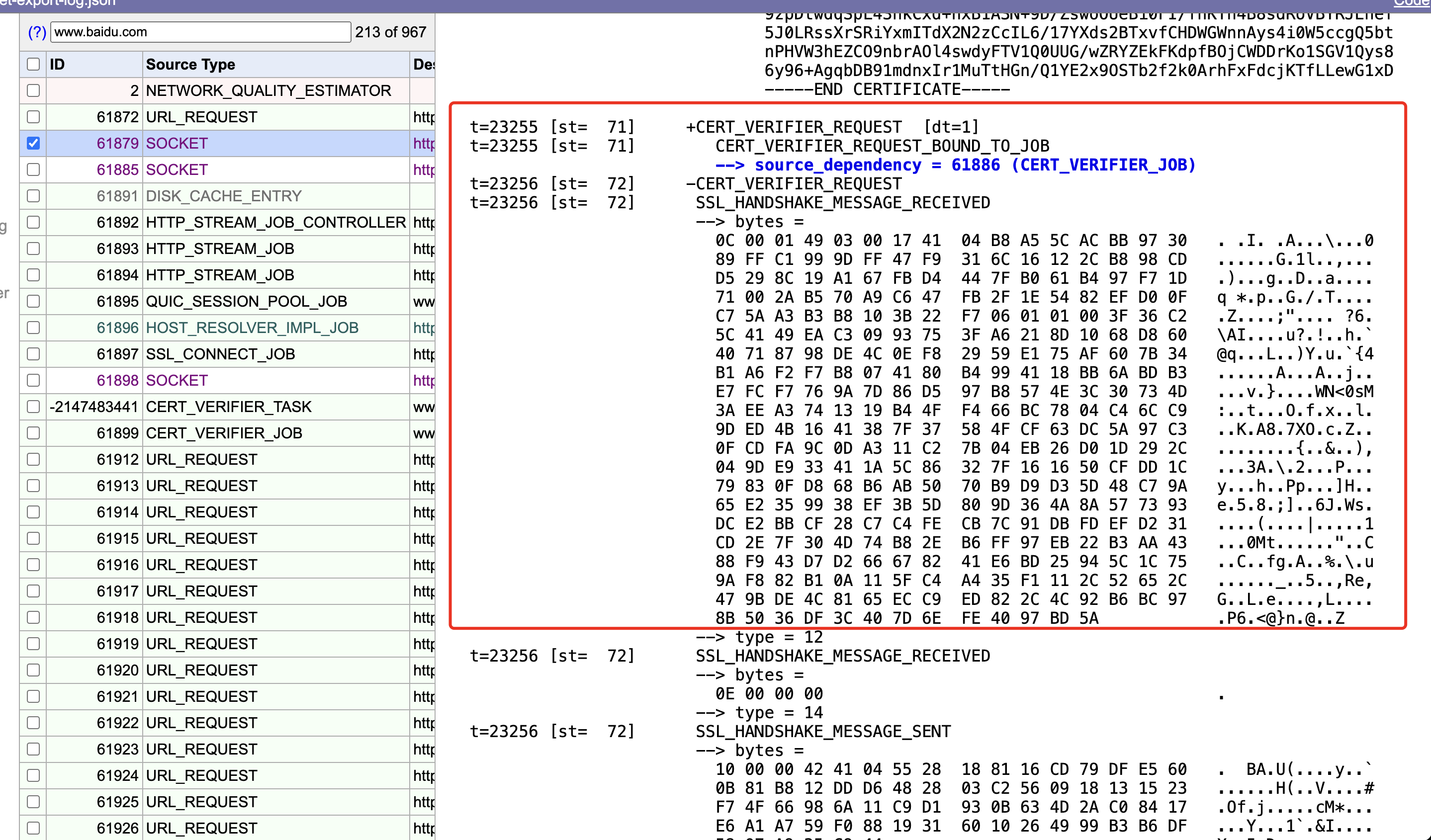Select the CERT_VERIFIER_TASK row
This screenshot has height=840, width=1431.
228,407
